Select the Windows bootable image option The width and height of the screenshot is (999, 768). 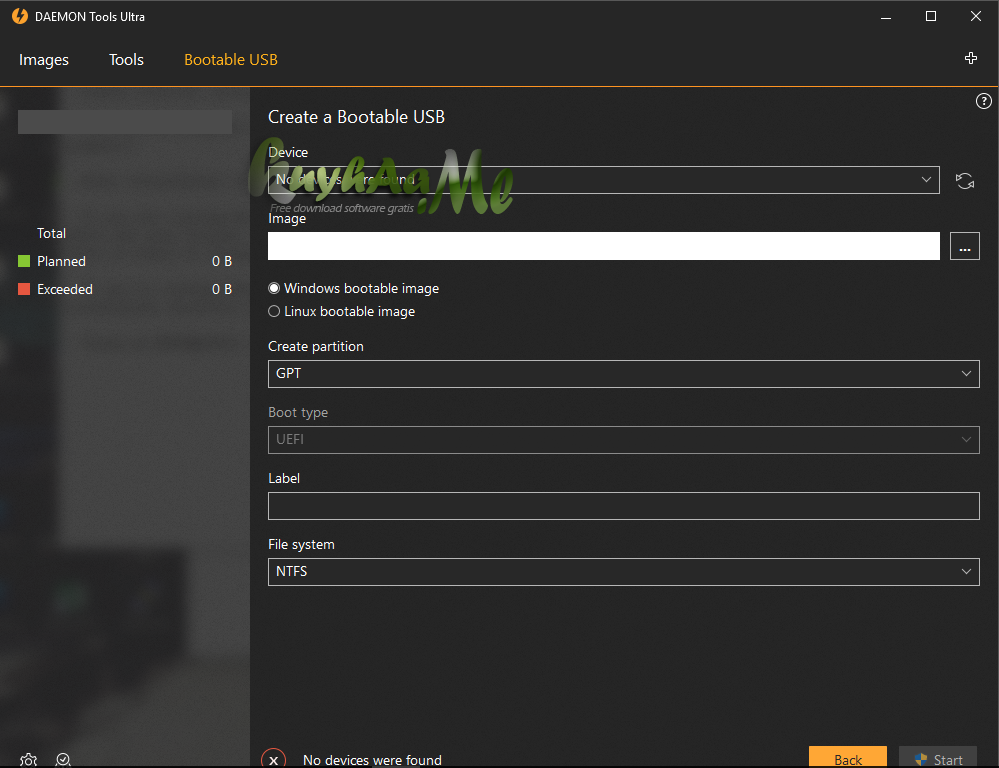[273, 288]
